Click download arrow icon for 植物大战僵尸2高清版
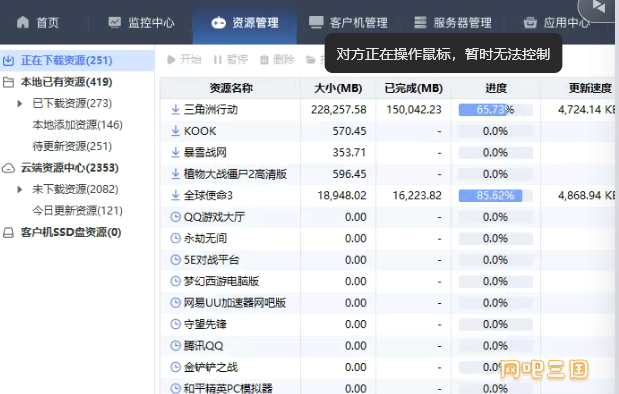This screenshot has height=394, width=619. click(175, 174)
